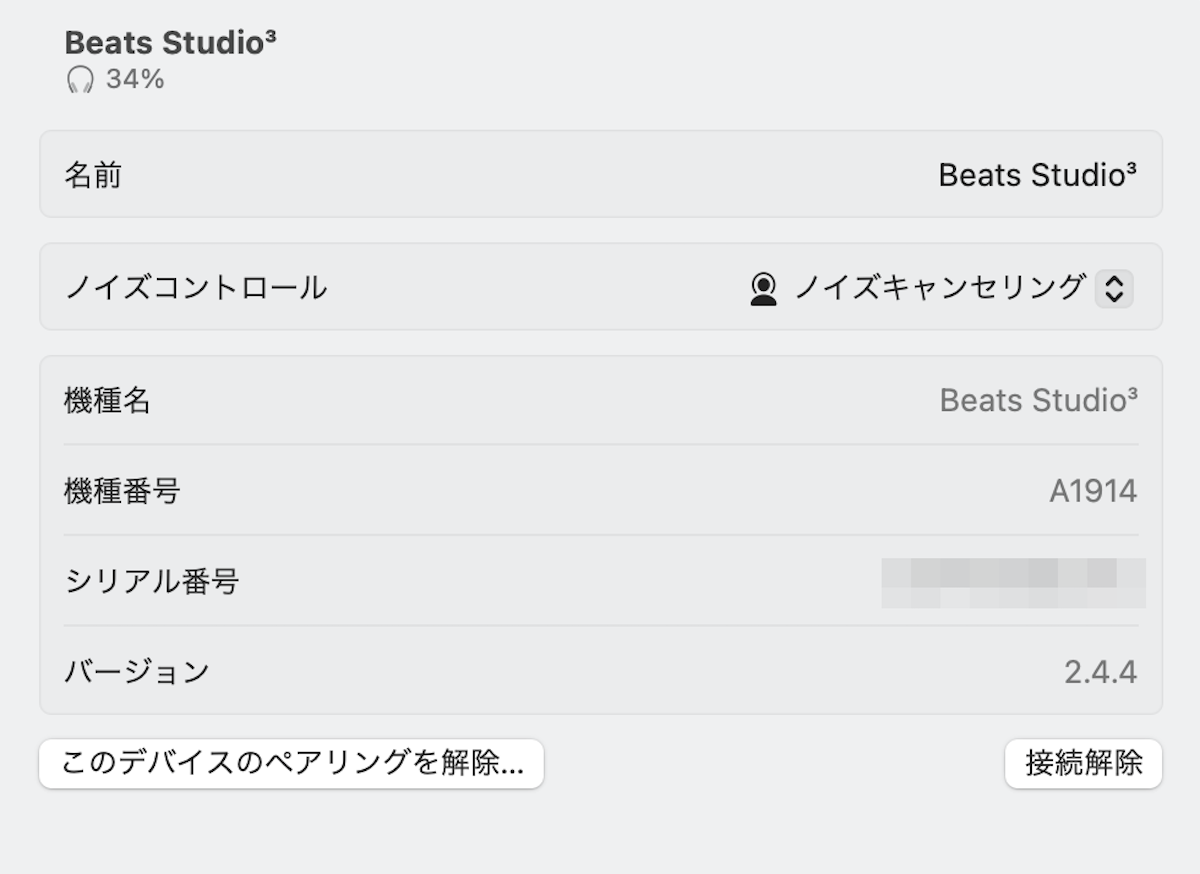Click the noise cancelling person icon
1200x874 pixels.
763,289
